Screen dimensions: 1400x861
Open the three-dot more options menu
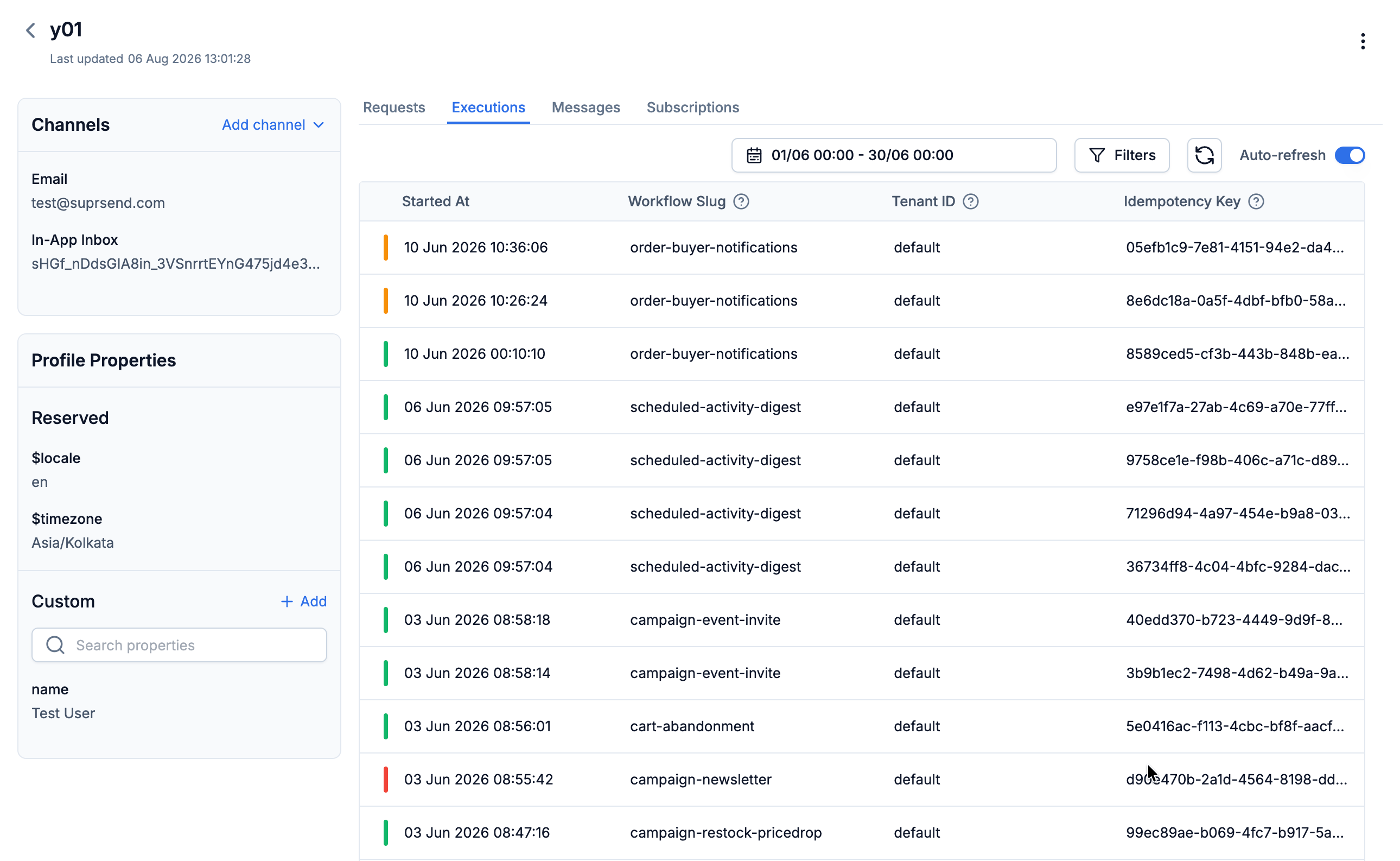(x=1363, y=41)
